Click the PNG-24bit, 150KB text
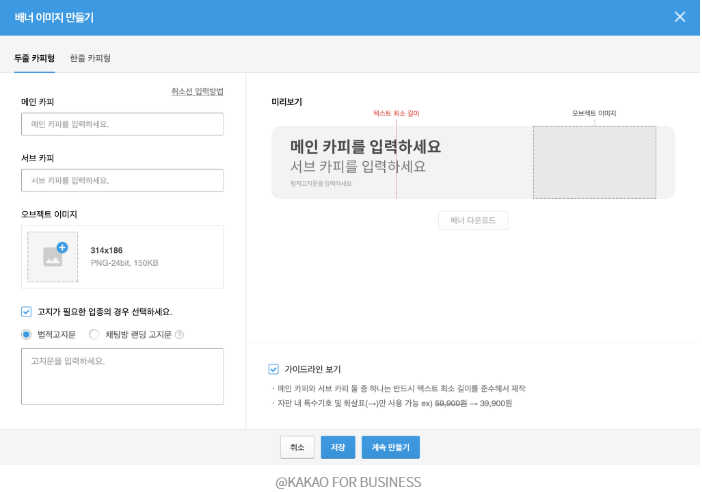 [x=124, y=263]
